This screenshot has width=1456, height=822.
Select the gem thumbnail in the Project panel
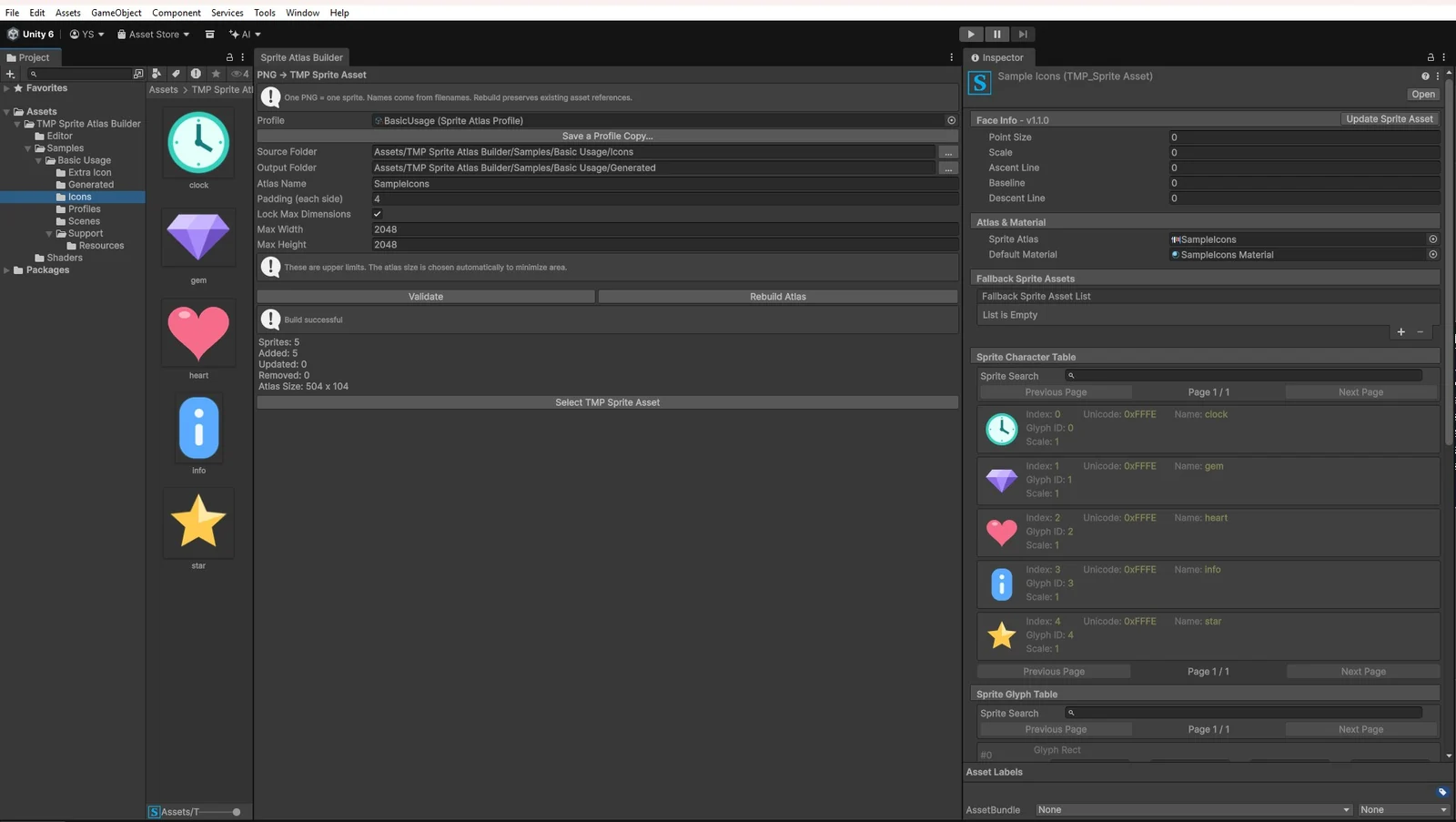click(x=198, y=238)
